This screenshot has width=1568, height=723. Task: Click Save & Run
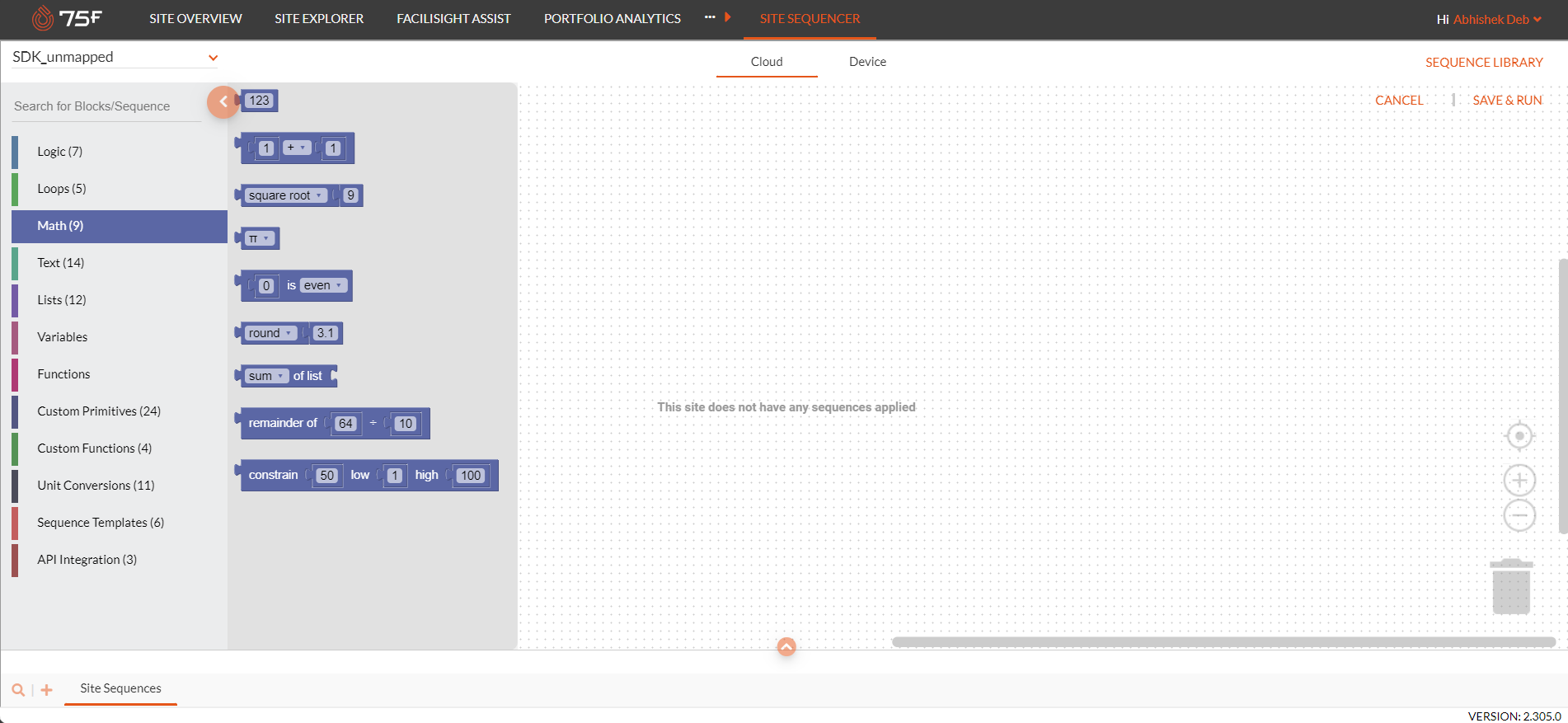click(1507, 101)
